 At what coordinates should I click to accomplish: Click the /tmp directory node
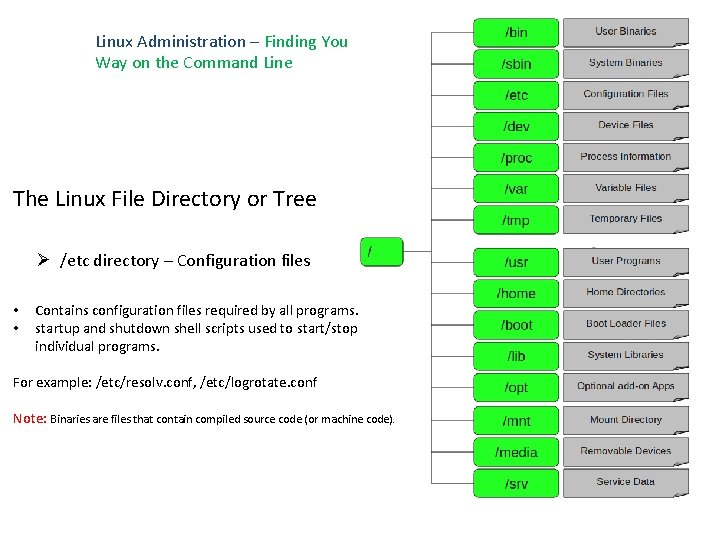click(516, 220)
